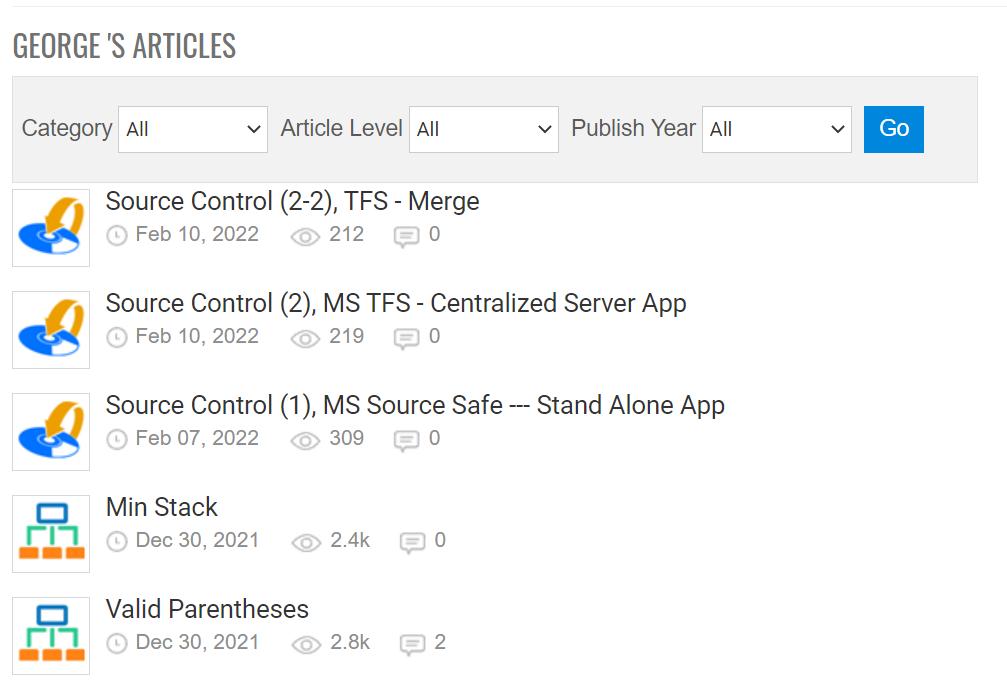Click the clock icon next to Feb 07, 2022
This screenshot has height=681, width=1007.
coord(117,439)
